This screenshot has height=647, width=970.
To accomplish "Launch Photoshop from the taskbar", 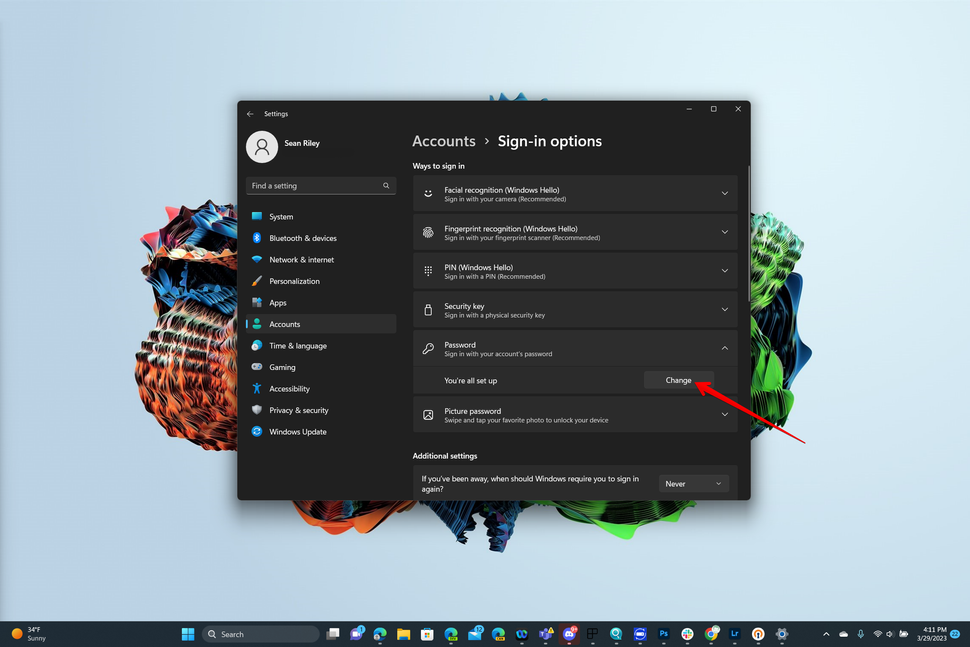I will click(x=663, y=633).
